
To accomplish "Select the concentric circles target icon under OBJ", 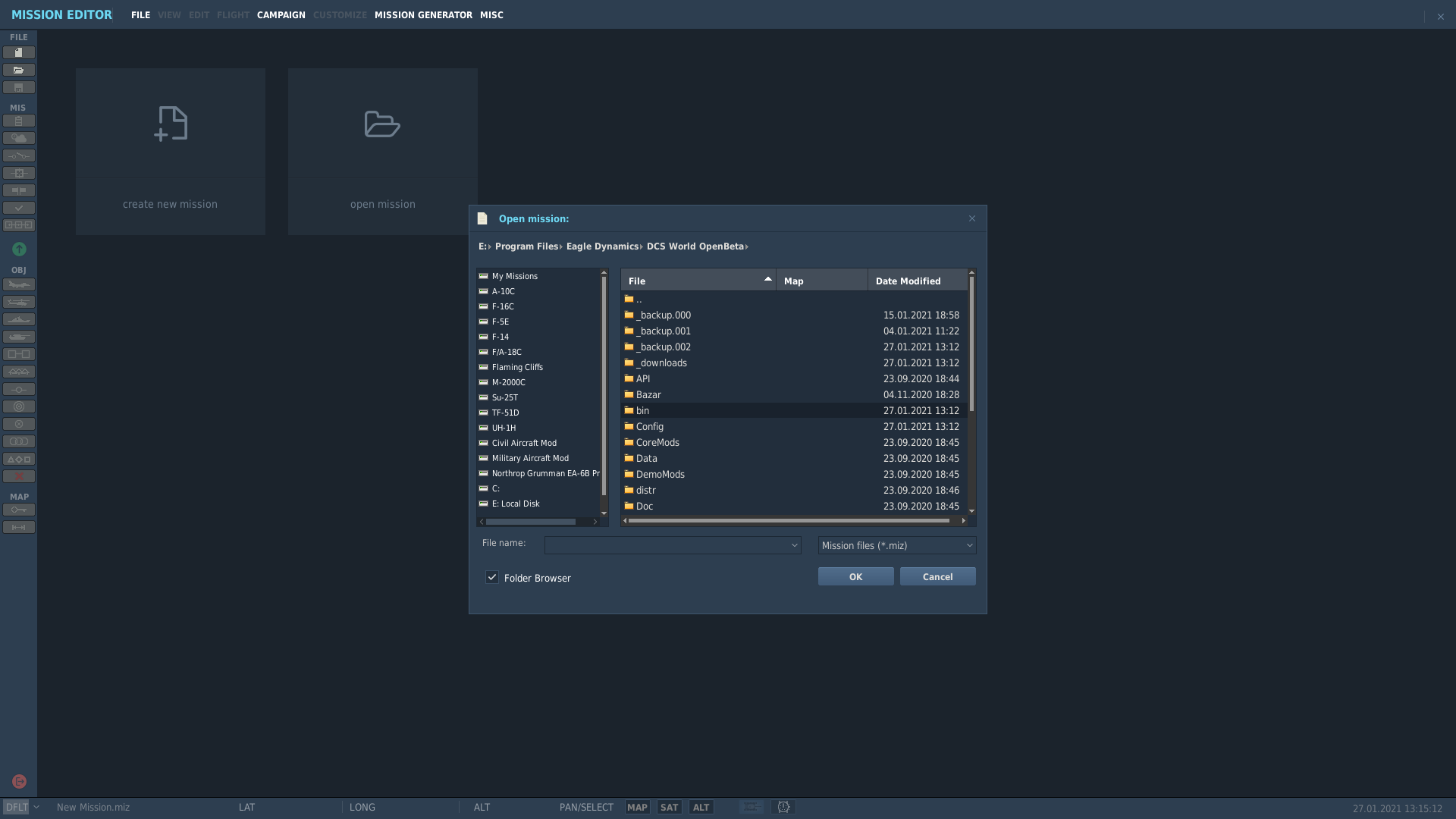I will (19, 406).
